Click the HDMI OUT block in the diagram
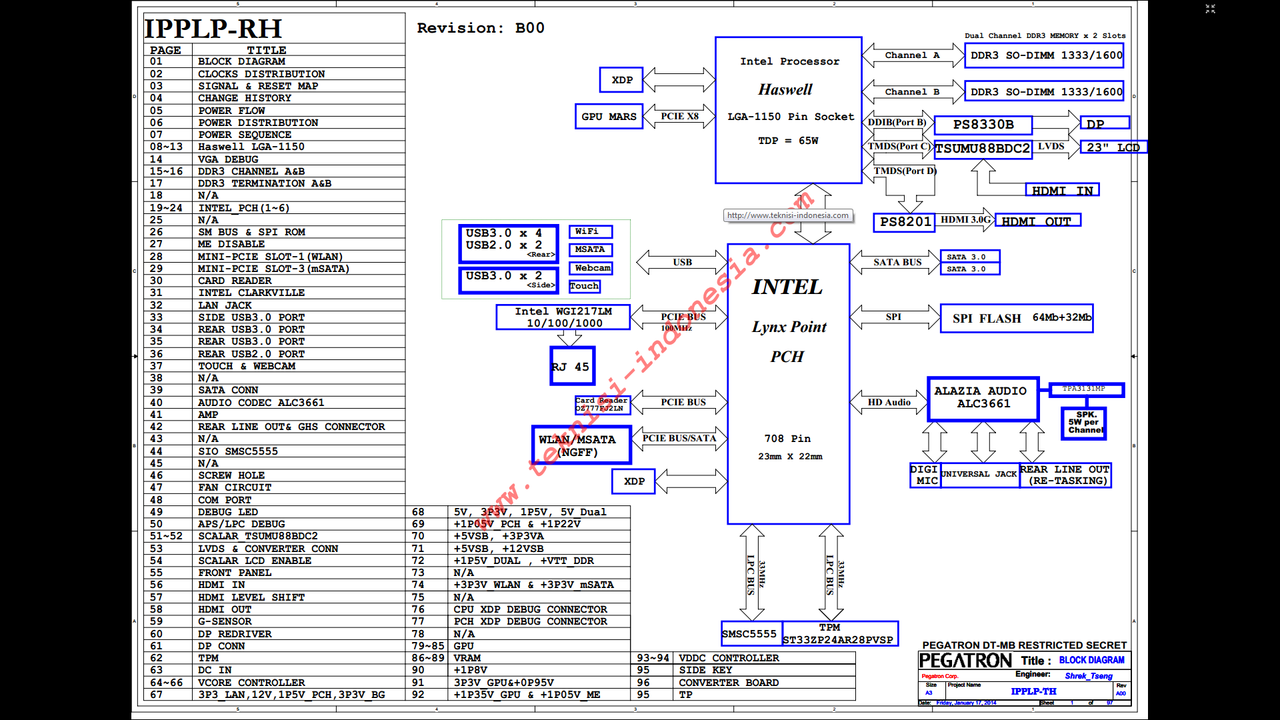The width and height of the screenshot is (1280, 720). click(1038, 221)
